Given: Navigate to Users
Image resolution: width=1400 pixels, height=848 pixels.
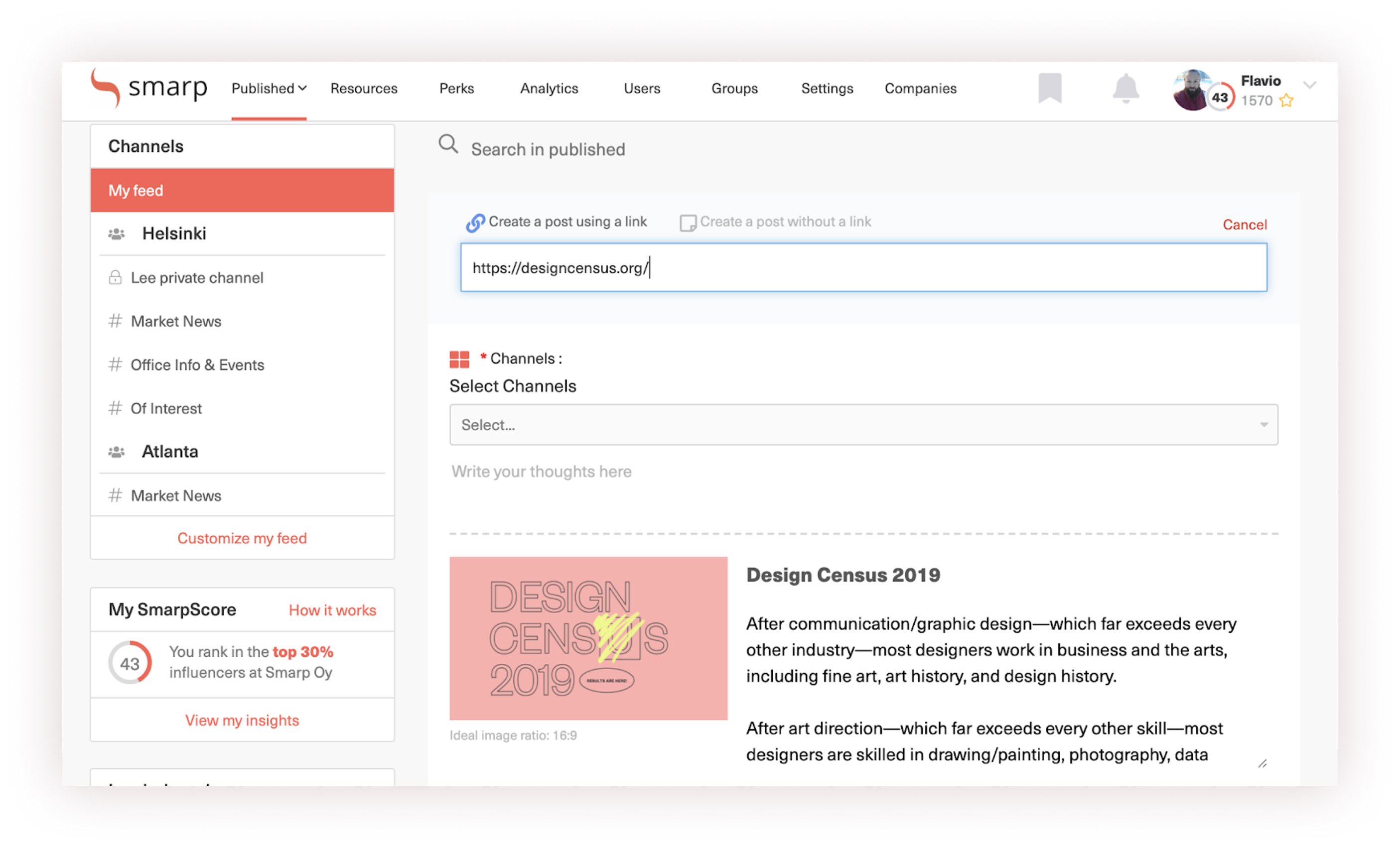Looking at the screenshot, I should tap(642, 89).
